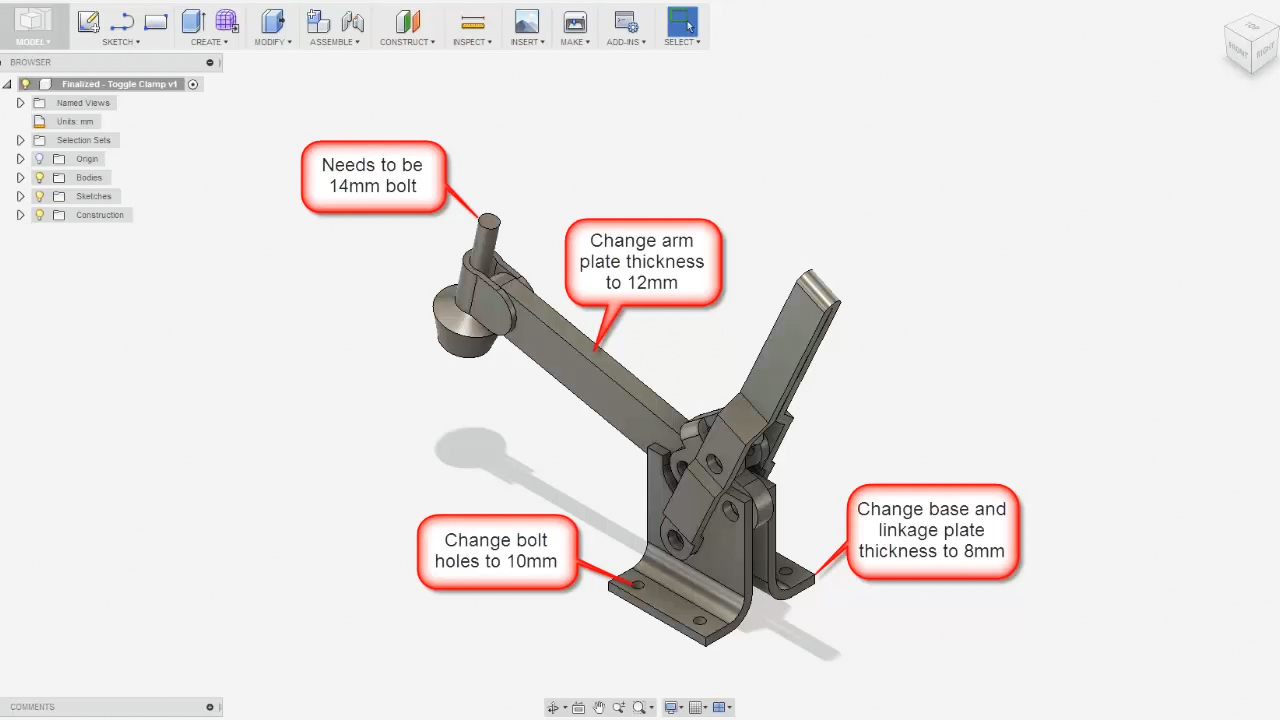Viewport: 1280px width, 720px height.
Task: Expand the Construction folder node
Action: [x=20, y=215]
